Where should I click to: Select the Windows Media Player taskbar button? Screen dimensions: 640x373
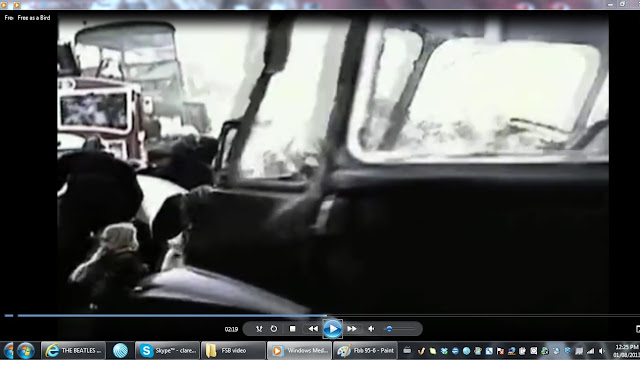(299, 351)
